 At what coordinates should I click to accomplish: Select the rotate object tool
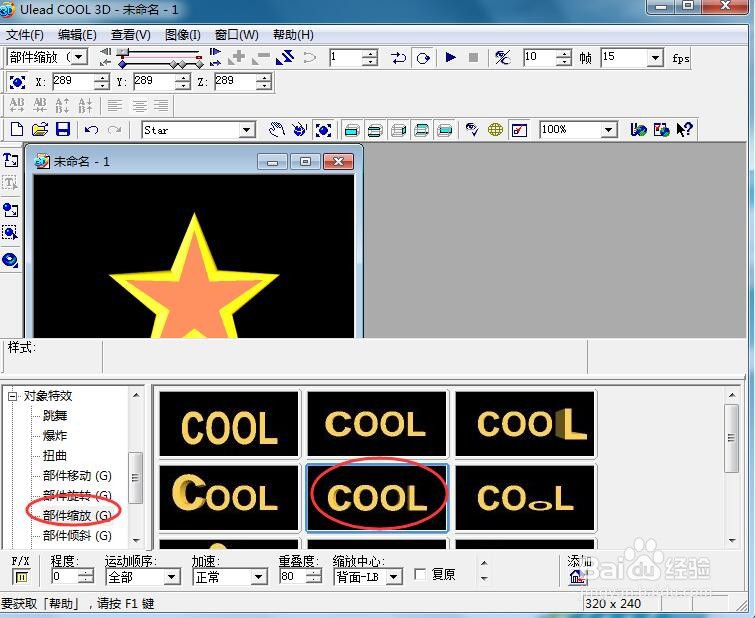tap(299, 129)
